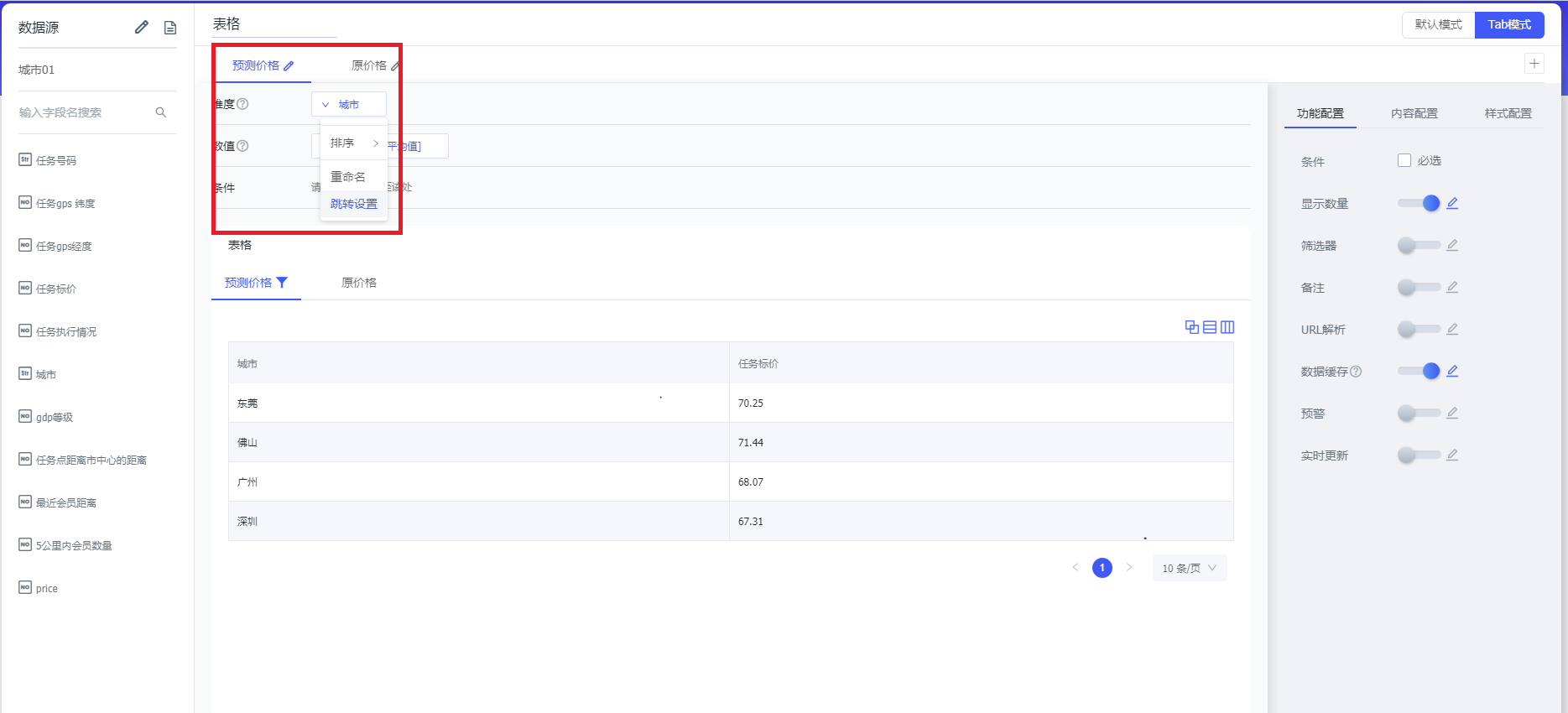Viewport: 1568px width, 713px height.
Task: Click the 输入字段名搜索 input field
Action: [x=84, y=112]
